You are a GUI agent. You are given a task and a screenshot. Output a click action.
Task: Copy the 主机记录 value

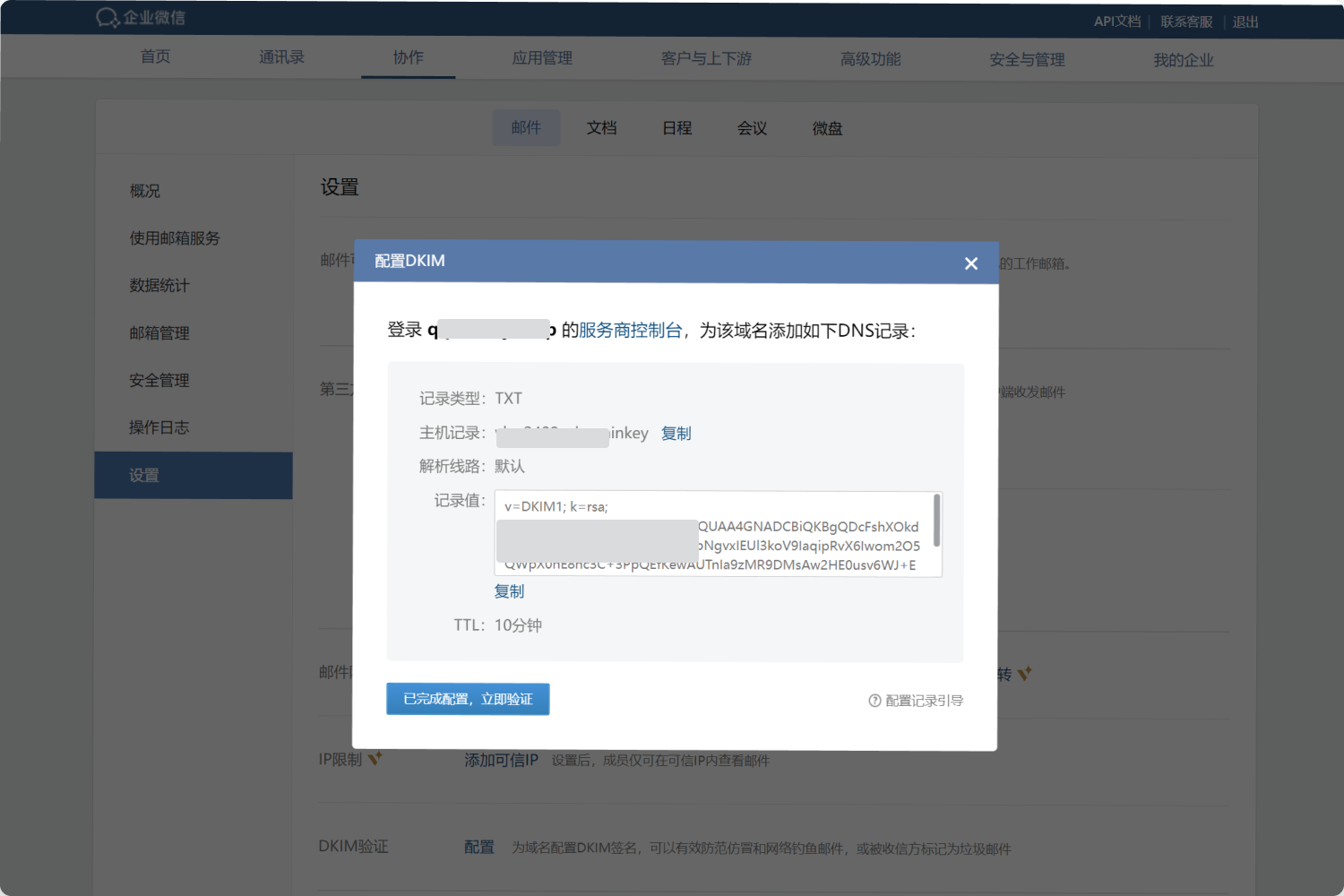[676, 433]
